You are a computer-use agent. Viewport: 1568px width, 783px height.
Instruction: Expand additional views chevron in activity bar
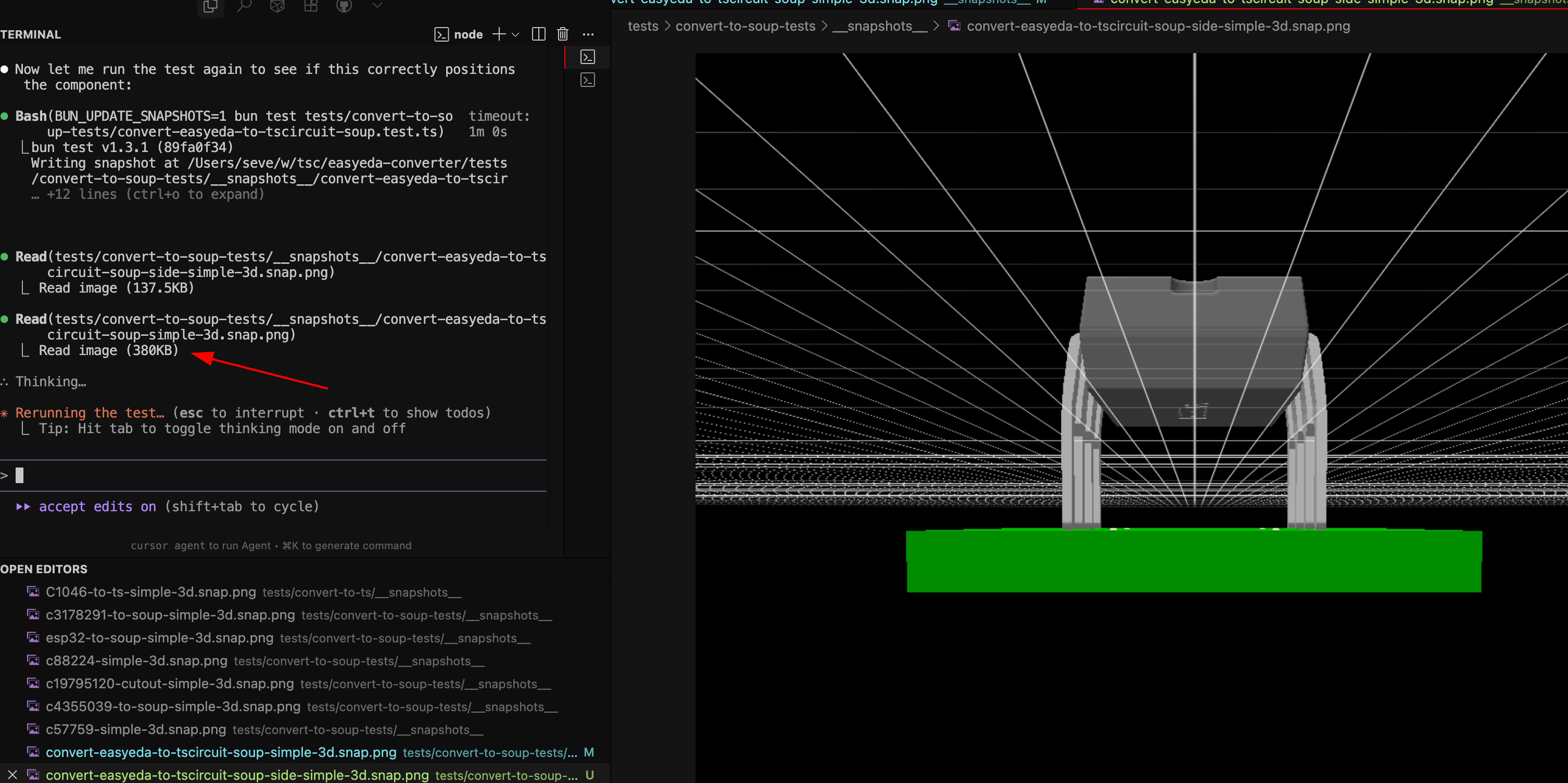pyautogui.click(x=377, y=6)
